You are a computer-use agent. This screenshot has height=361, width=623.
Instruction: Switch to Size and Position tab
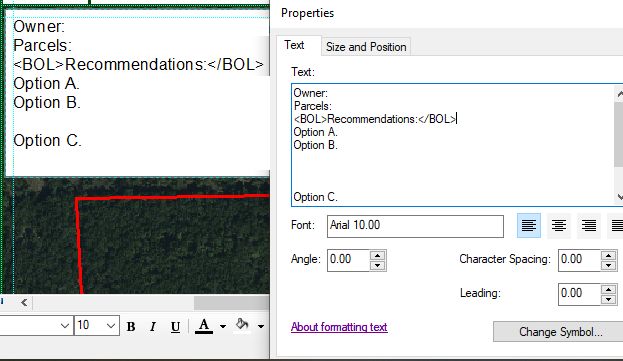pyautogui.click(x=366, y=47)
